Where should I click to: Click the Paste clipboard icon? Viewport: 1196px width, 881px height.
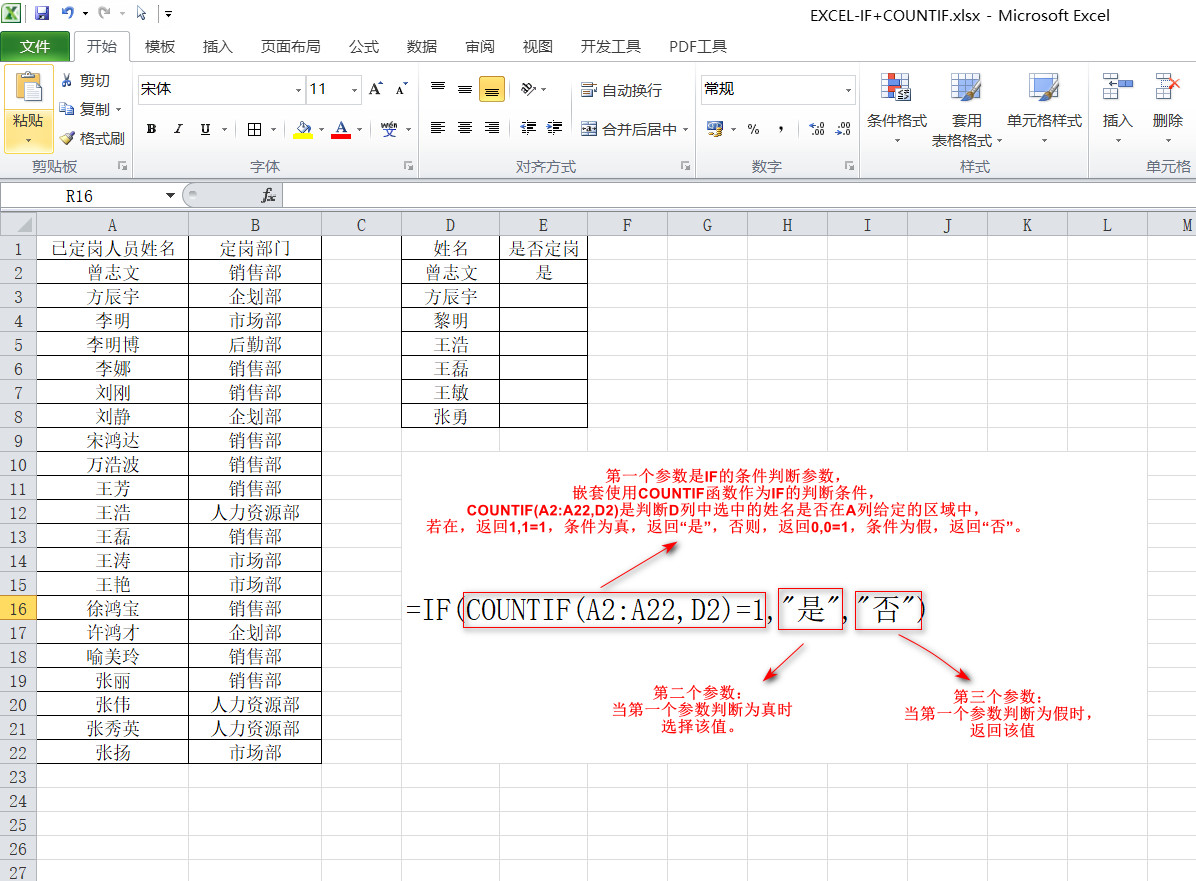pyautogui.click(x=28, y=87)
